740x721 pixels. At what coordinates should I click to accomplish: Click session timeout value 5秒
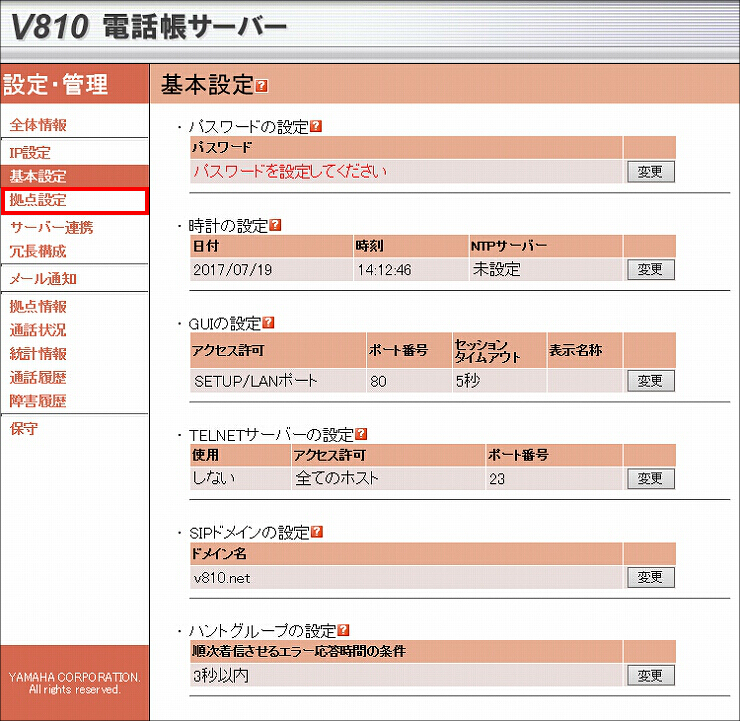point(468,380)
